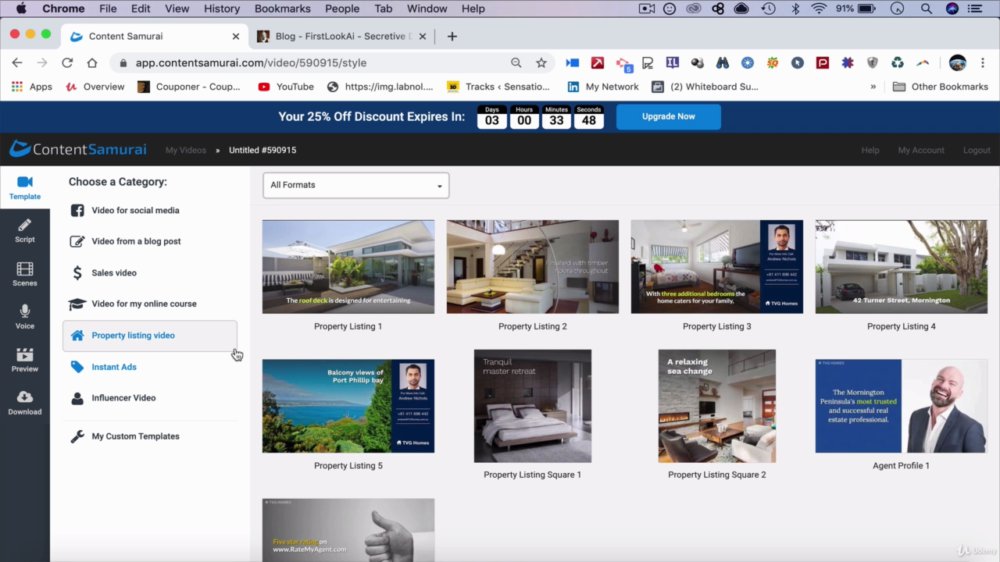Open Chrome's three-dot menu
This screenshot has height=562, width=1000.
(x=983, y=63)
